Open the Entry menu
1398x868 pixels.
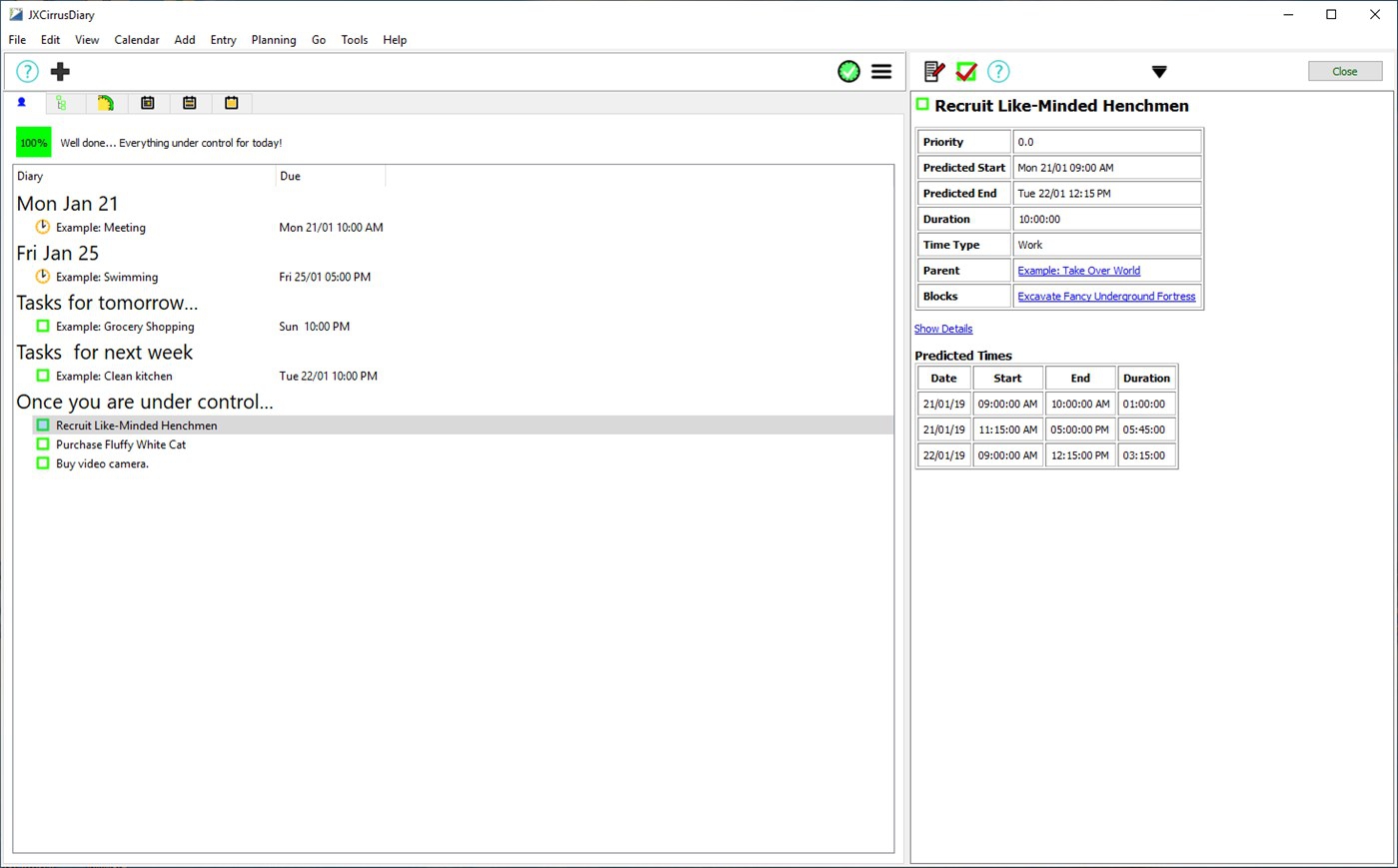click(223, 40)
